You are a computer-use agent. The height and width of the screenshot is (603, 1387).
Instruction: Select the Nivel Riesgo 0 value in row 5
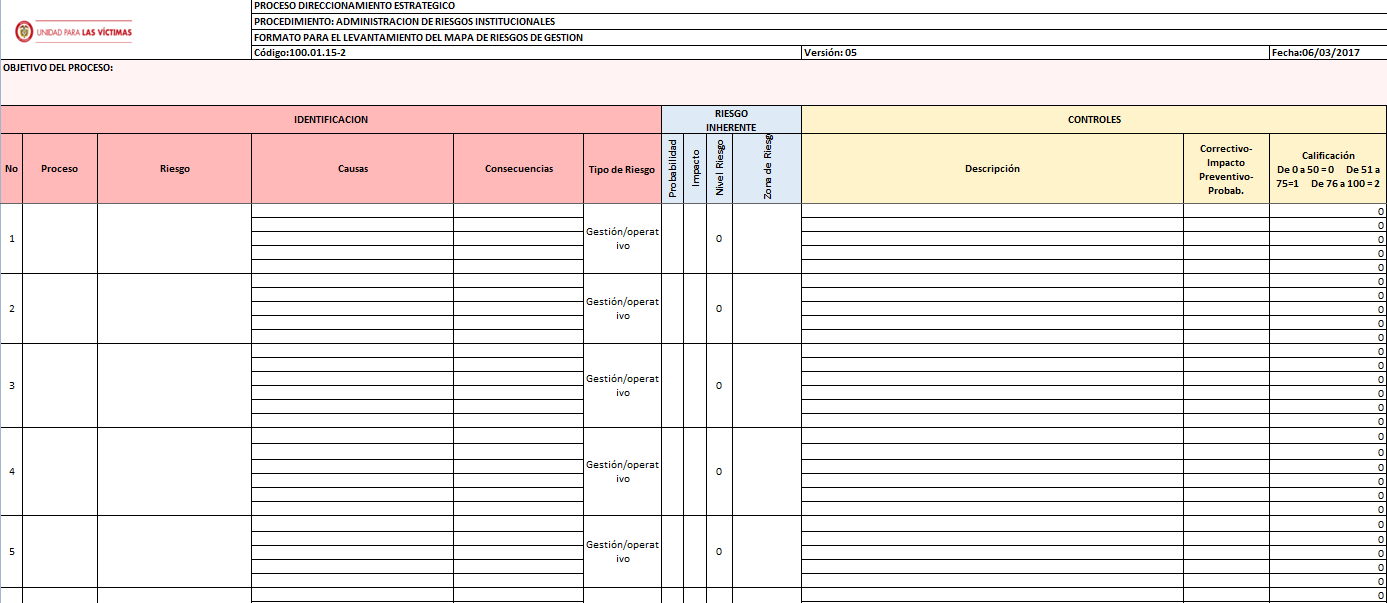(x=719, y=552)
